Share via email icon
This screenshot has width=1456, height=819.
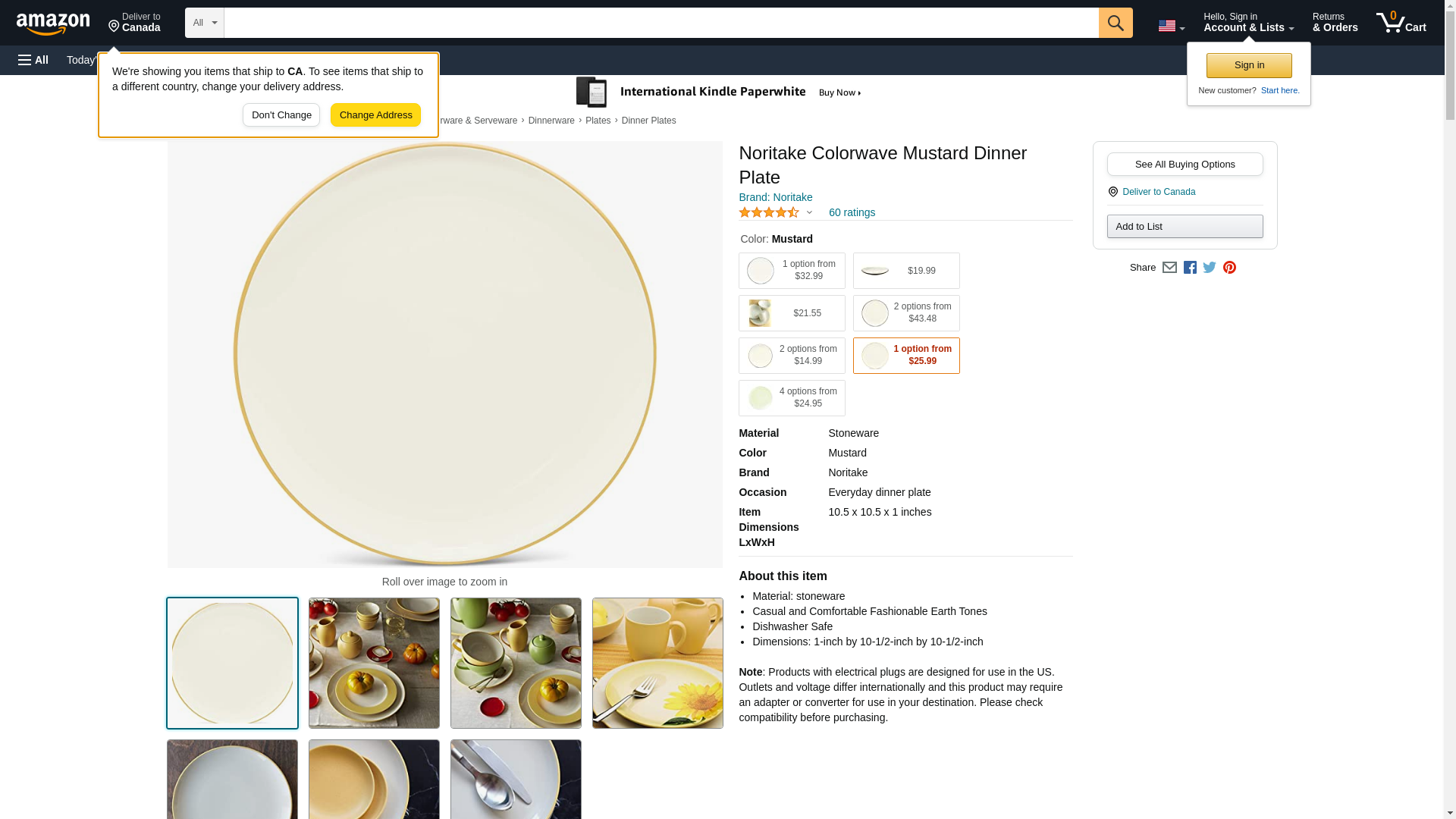(1169, 268)
